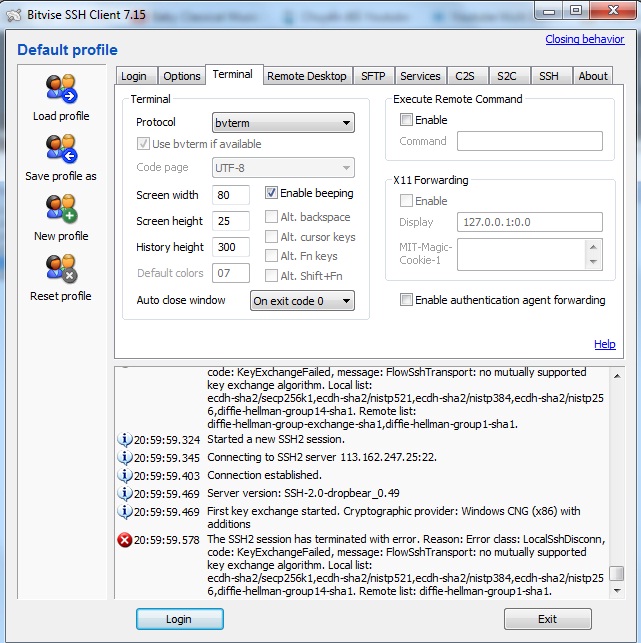Open the Remote Desktop tab
Screen dimensions: 641x643
coord(307,76)
